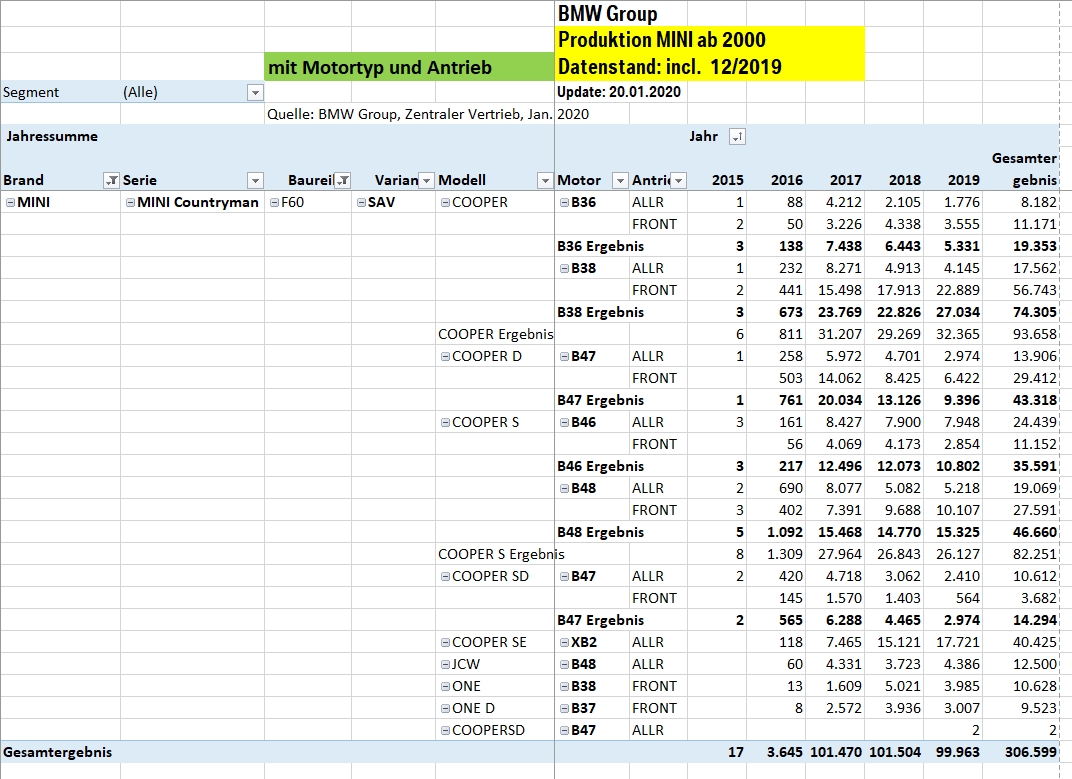Open the Variante filter dropdown

[x=427, y=180]
